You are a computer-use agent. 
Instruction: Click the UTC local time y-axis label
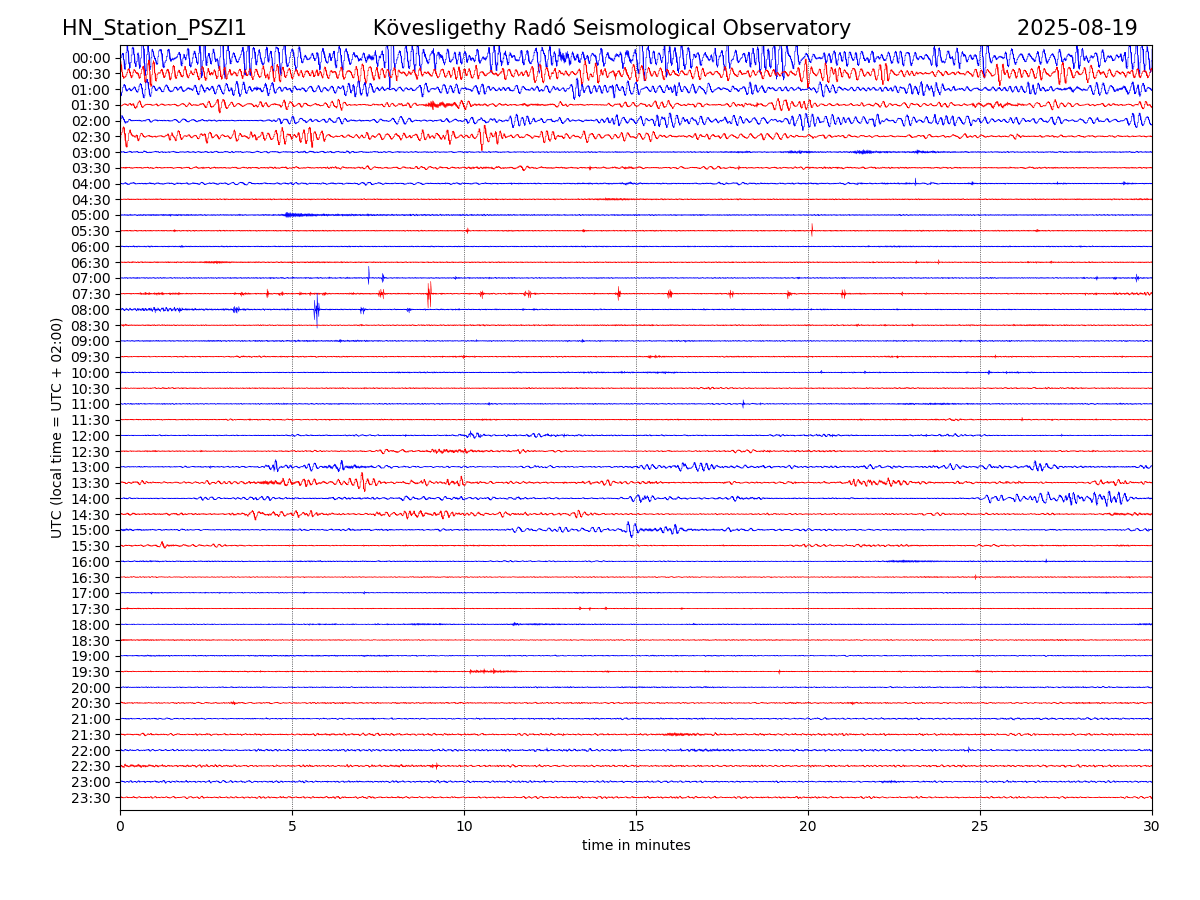57,427
